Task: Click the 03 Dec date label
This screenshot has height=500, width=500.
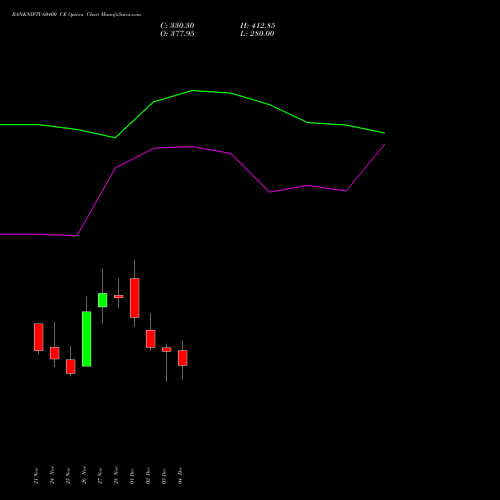Action: [x=164, y=475]
